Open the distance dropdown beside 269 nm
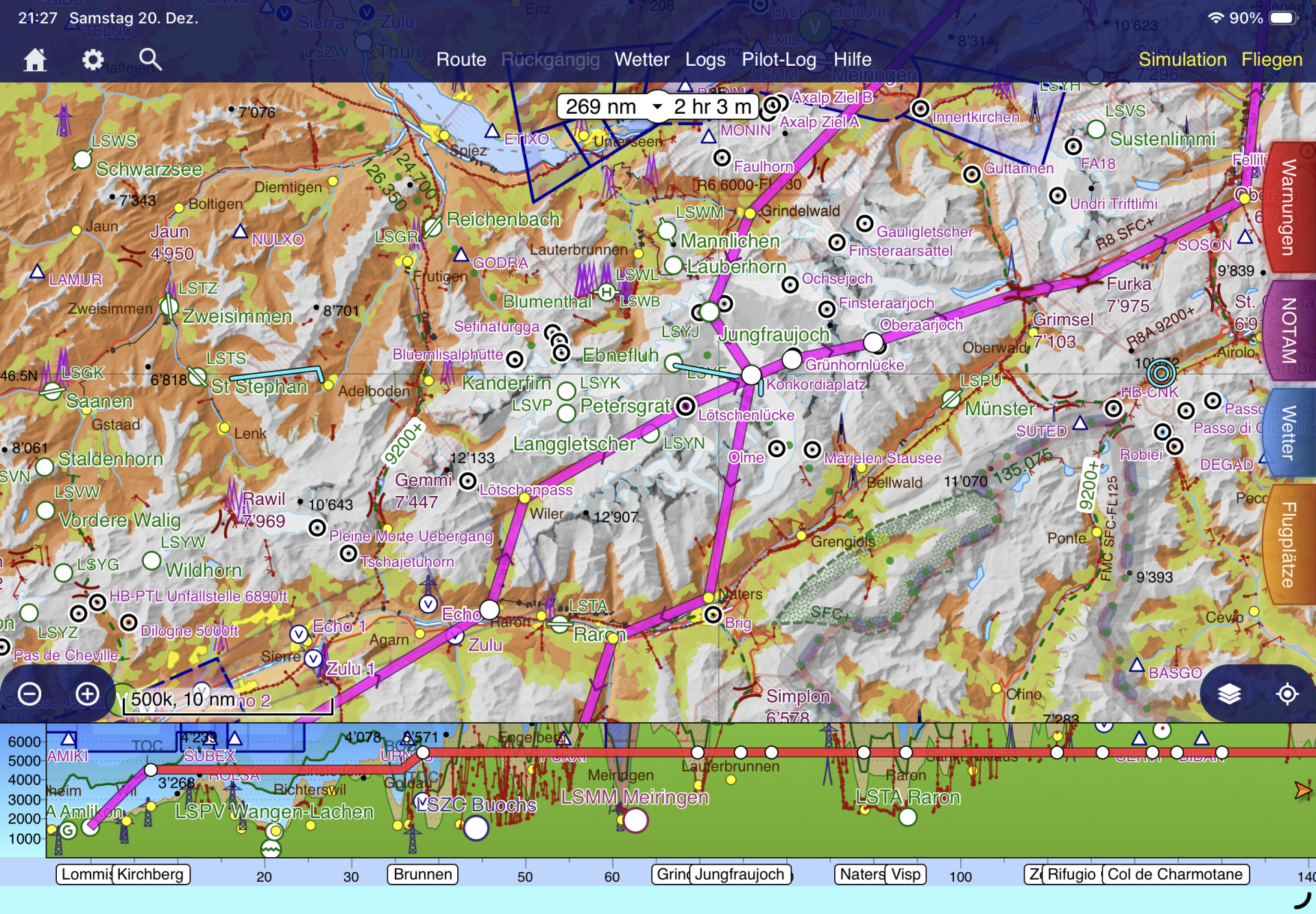This screenshot has height=914, width=1316. point(657,106)
